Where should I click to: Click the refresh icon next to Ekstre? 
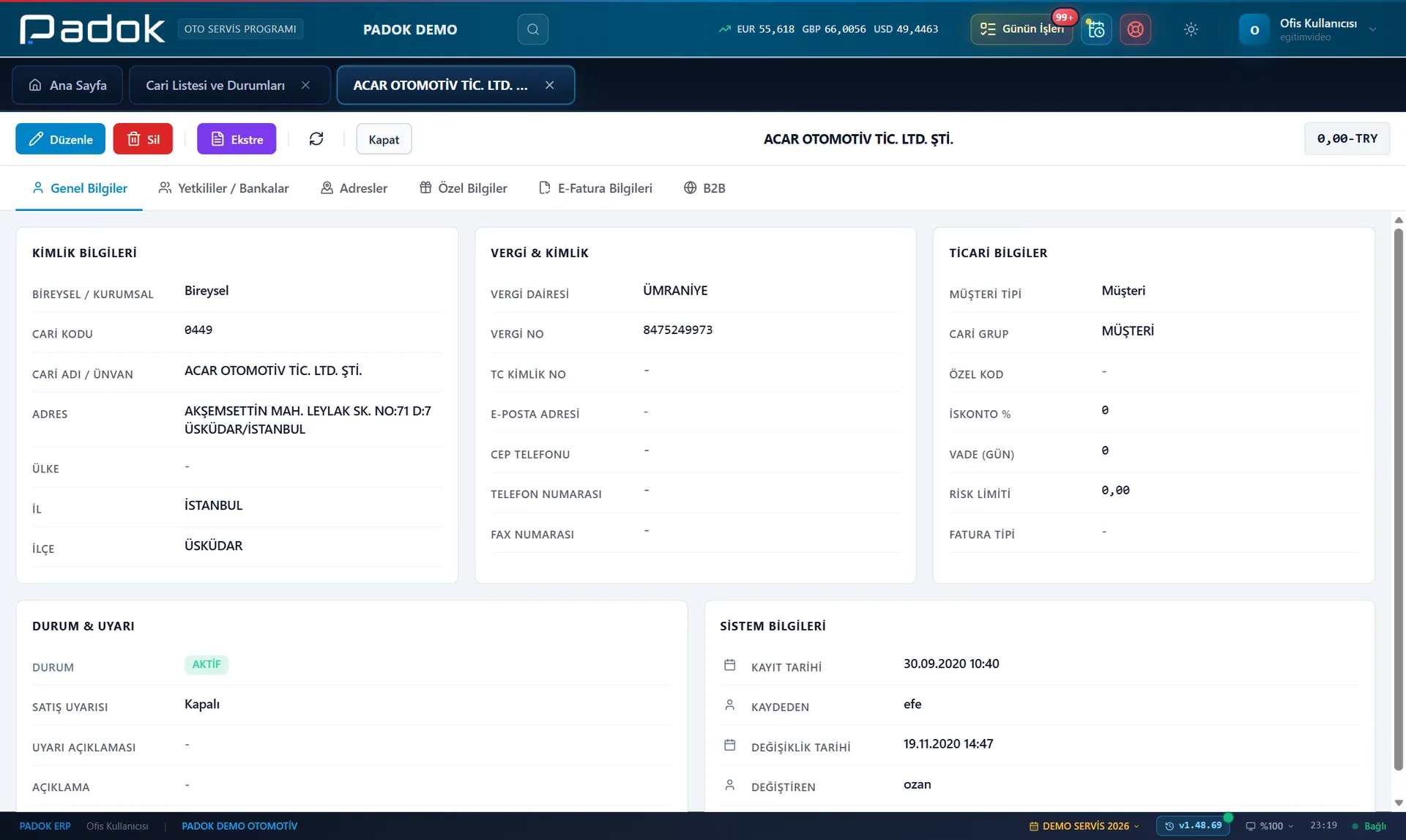pos(316,139)
